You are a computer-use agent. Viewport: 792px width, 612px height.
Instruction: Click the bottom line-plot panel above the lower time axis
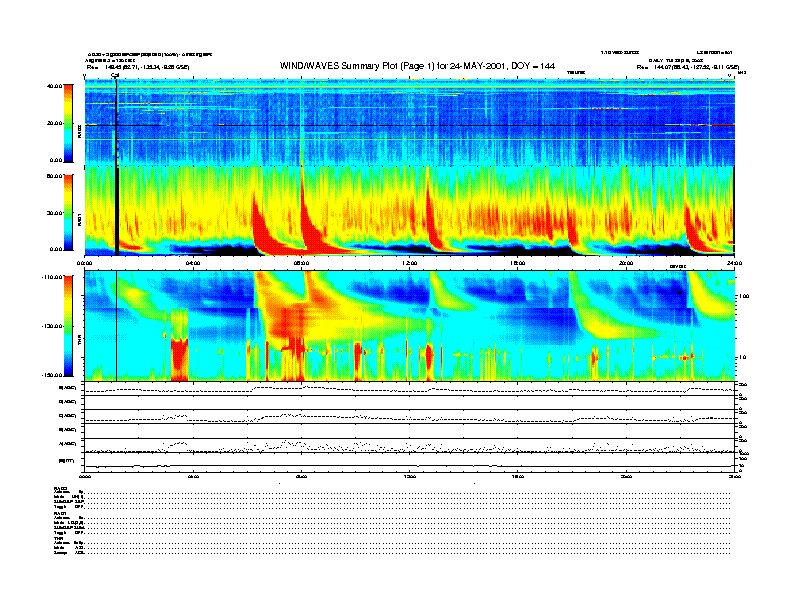click(410, 463)
